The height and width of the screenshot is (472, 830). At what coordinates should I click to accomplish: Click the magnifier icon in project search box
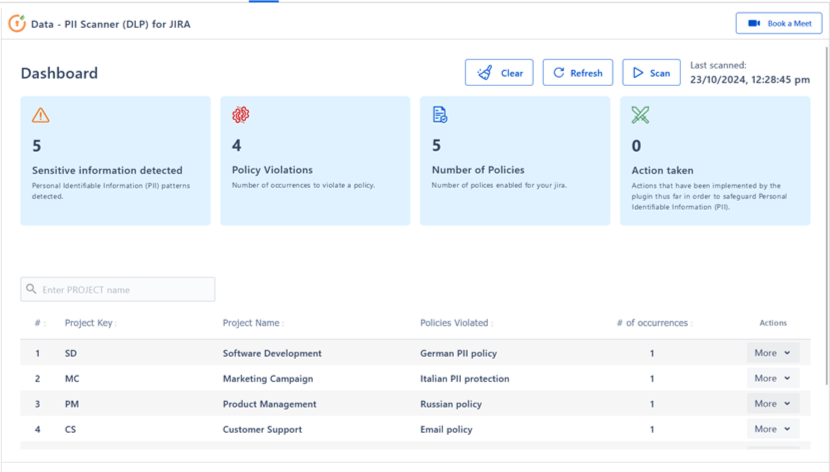pos(32,290)
